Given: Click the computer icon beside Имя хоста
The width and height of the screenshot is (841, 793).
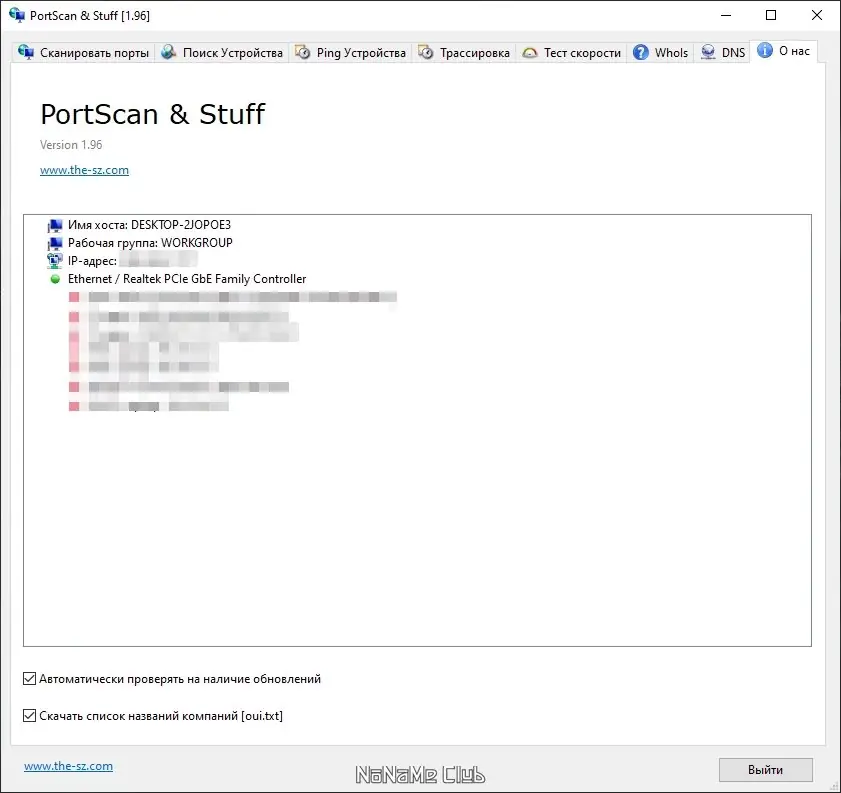Looking at the screenshot, I should (x=55, y=225).
